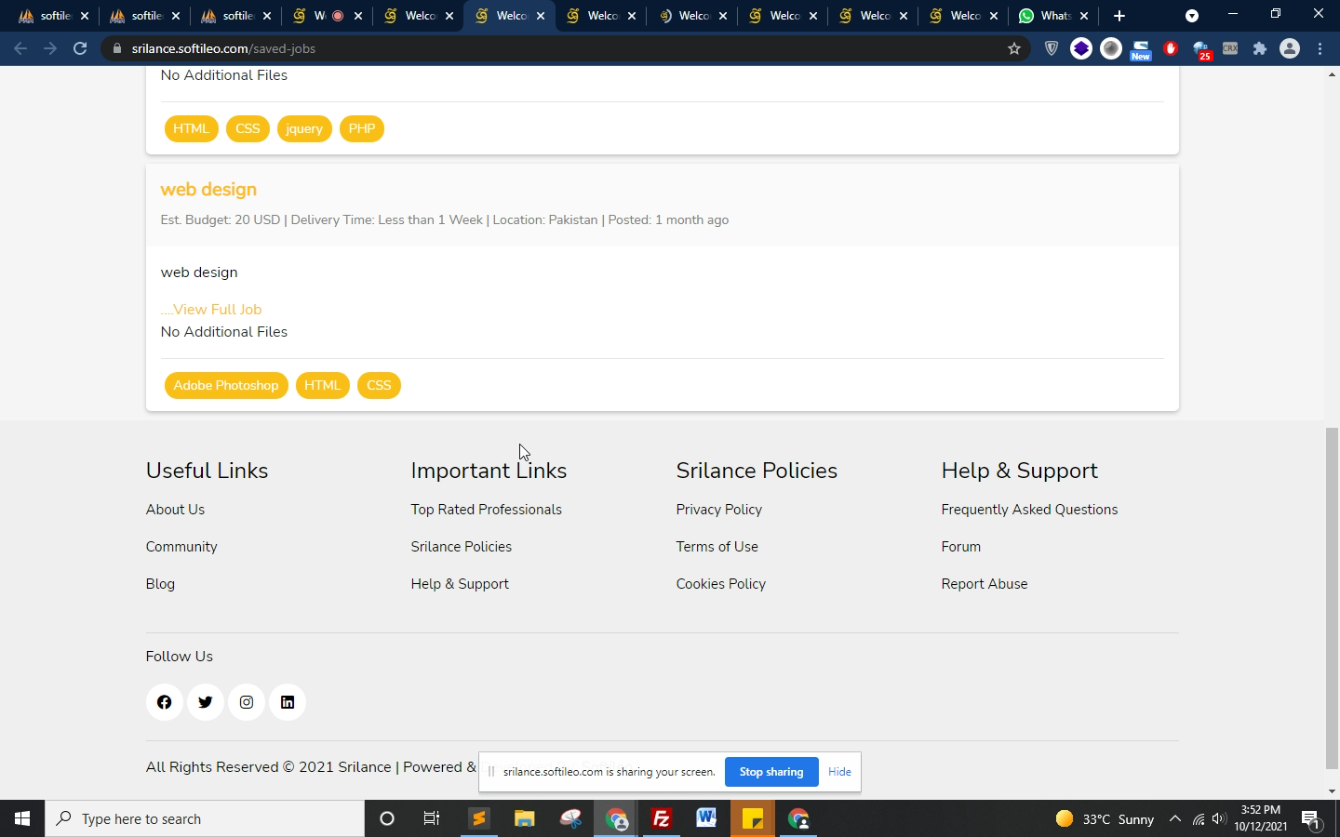1340x837 pixels.
Task: Open the Privacy Policy link
Action: click(x=718, y=509)
